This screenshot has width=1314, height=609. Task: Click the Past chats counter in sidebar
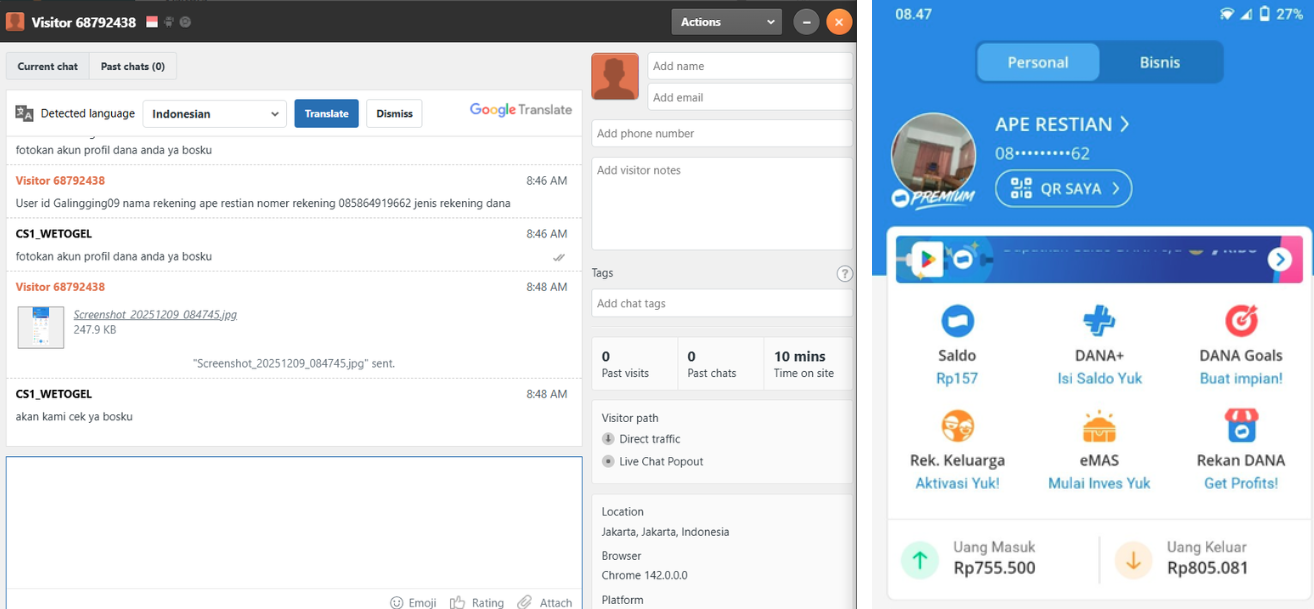[x=720, y=364]
